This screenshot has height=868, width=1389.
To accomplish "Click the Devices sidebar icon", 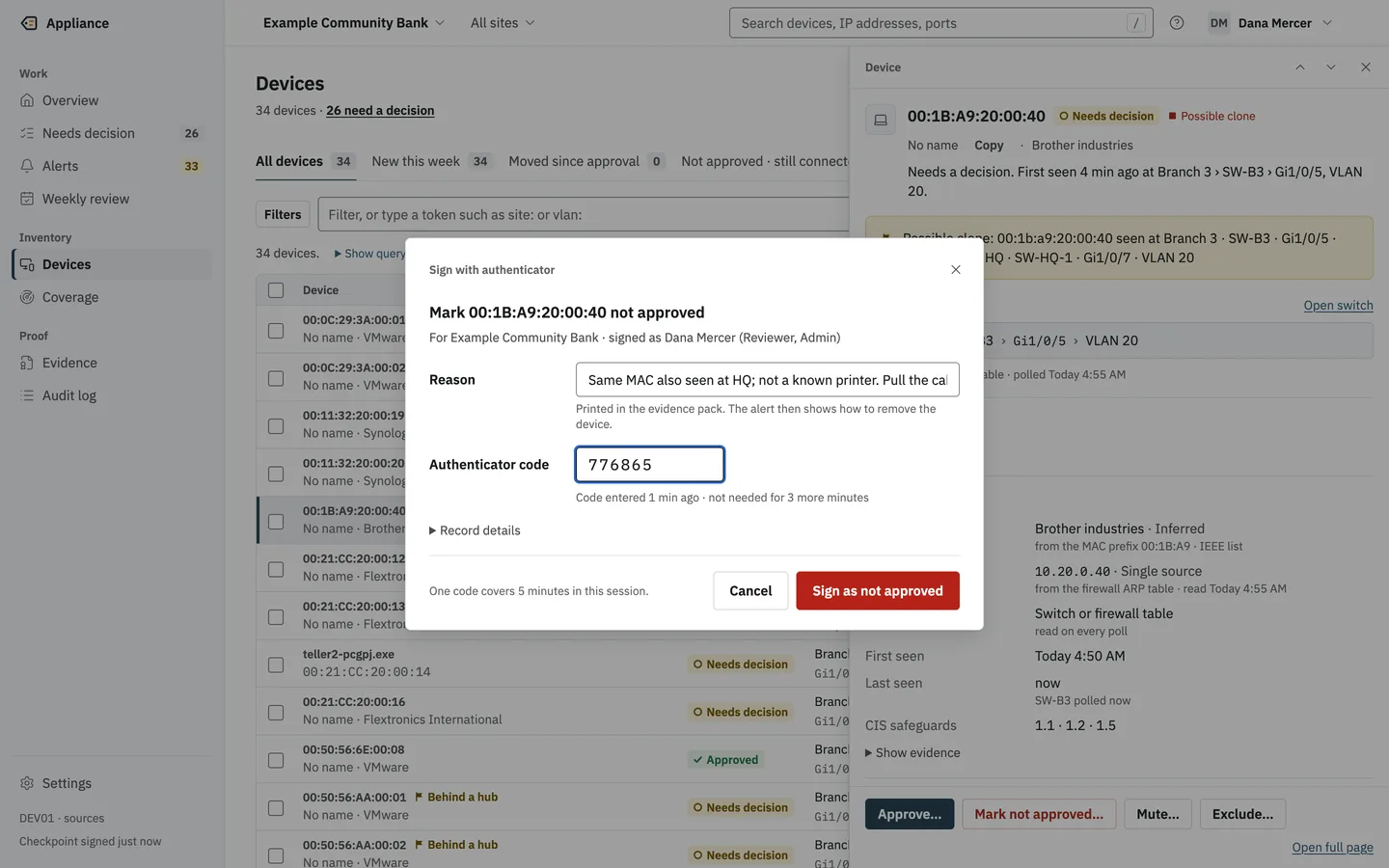I will (27, 264).
